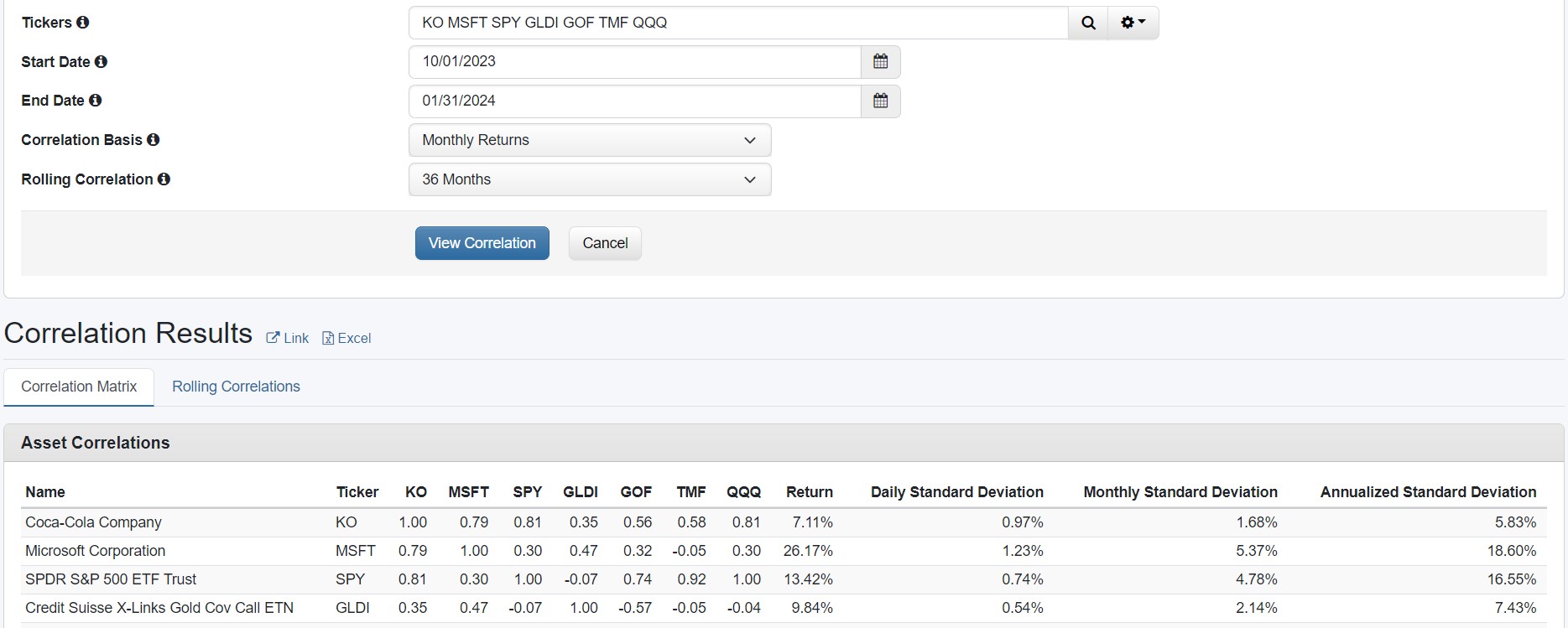Focus the End Date field showing 01/31/2024
Screen dimensions: 1568x628
635,101
